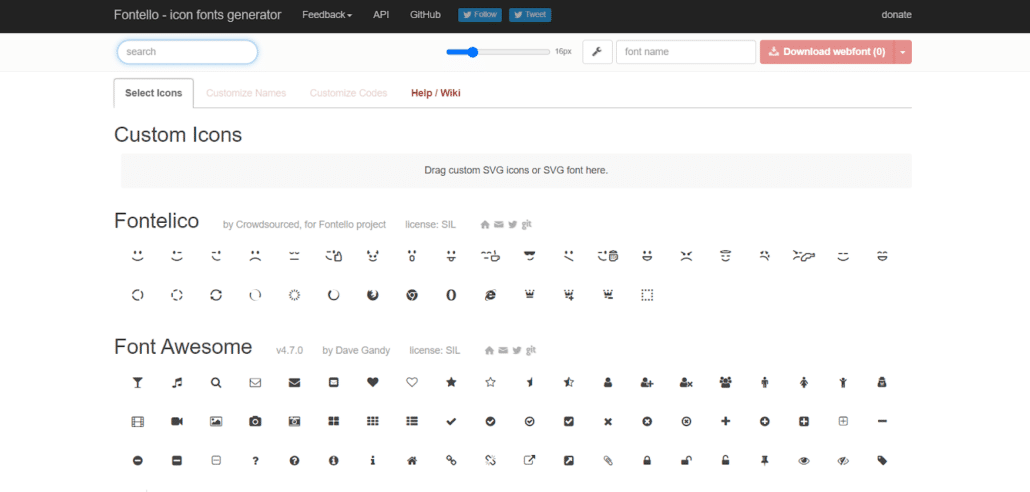Select the filled heart icon
This screenshot has height=492, width=1030.
pos(372,382)
